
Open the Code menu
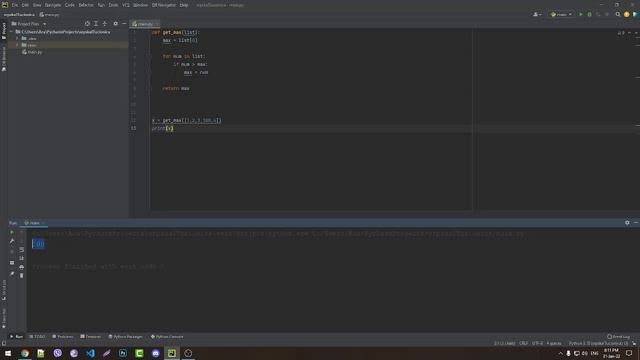click(70, 5)
